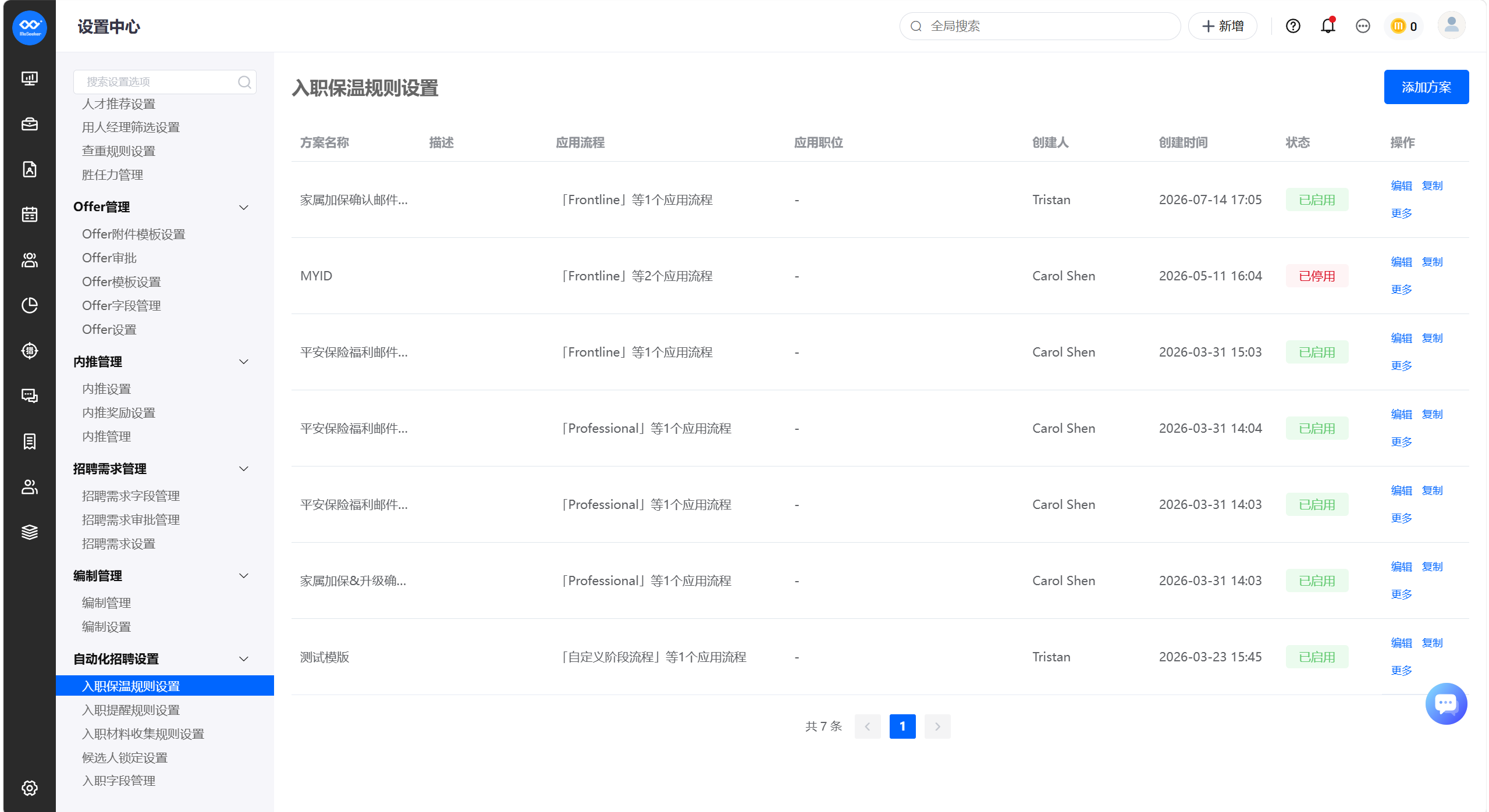The image size is (1489, 812).
Task: Open the user avatar menu
Action: coord(1452,26)
